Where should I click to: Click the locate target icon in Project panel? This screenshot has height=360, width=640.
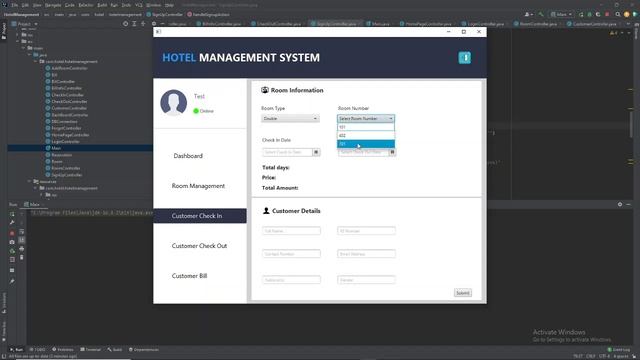[x=125, y=24]
